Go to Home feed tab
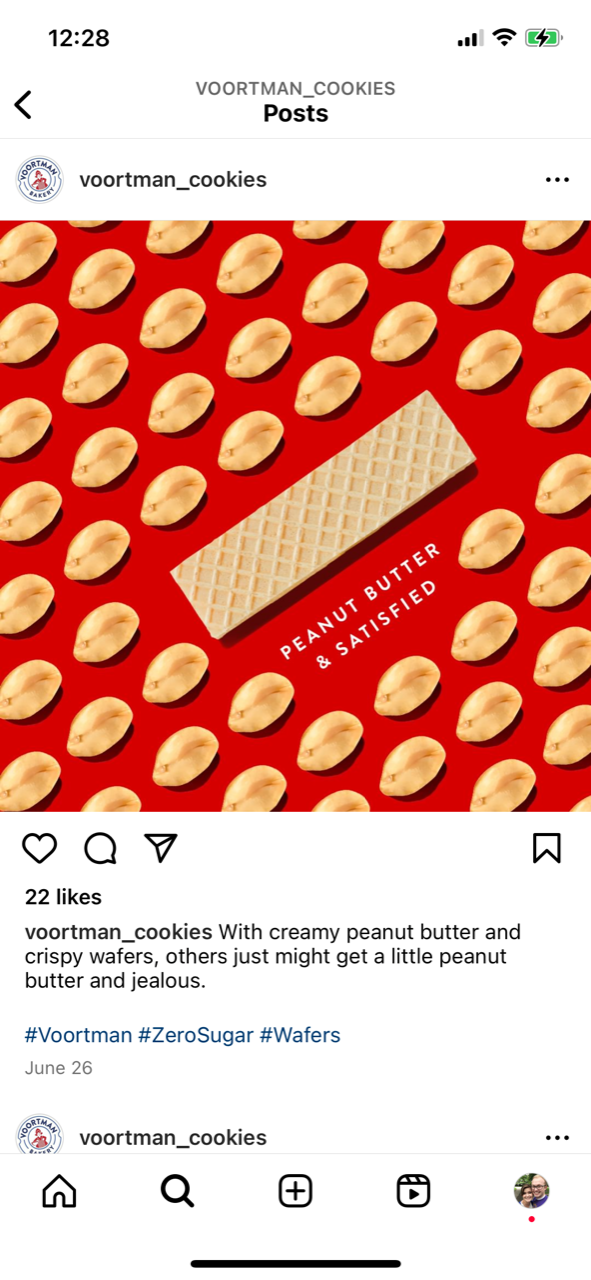Viewport: 591px width, 1280px height. (x=59, y=1191)
